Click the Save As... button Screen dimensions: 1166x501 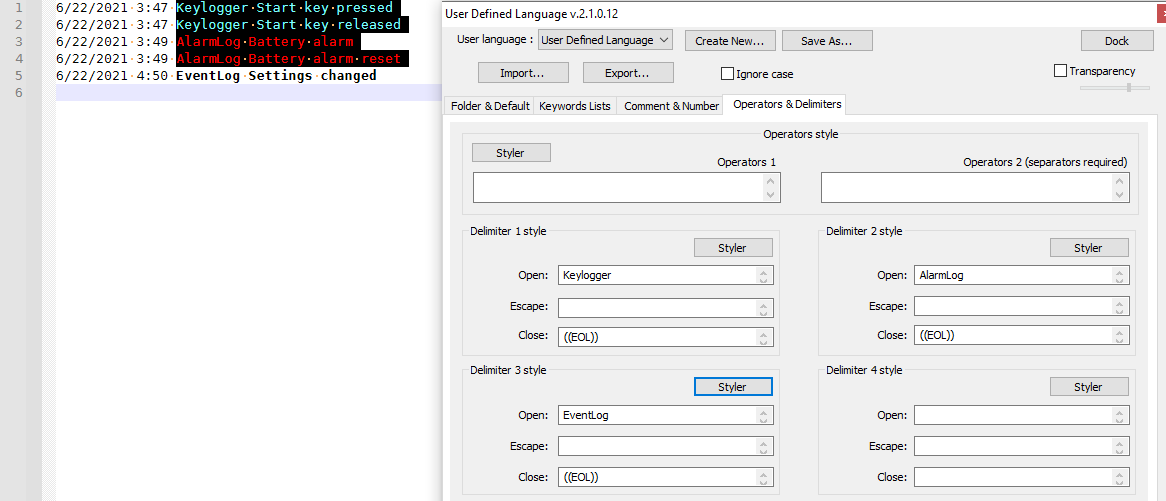[x=827, y=41]
